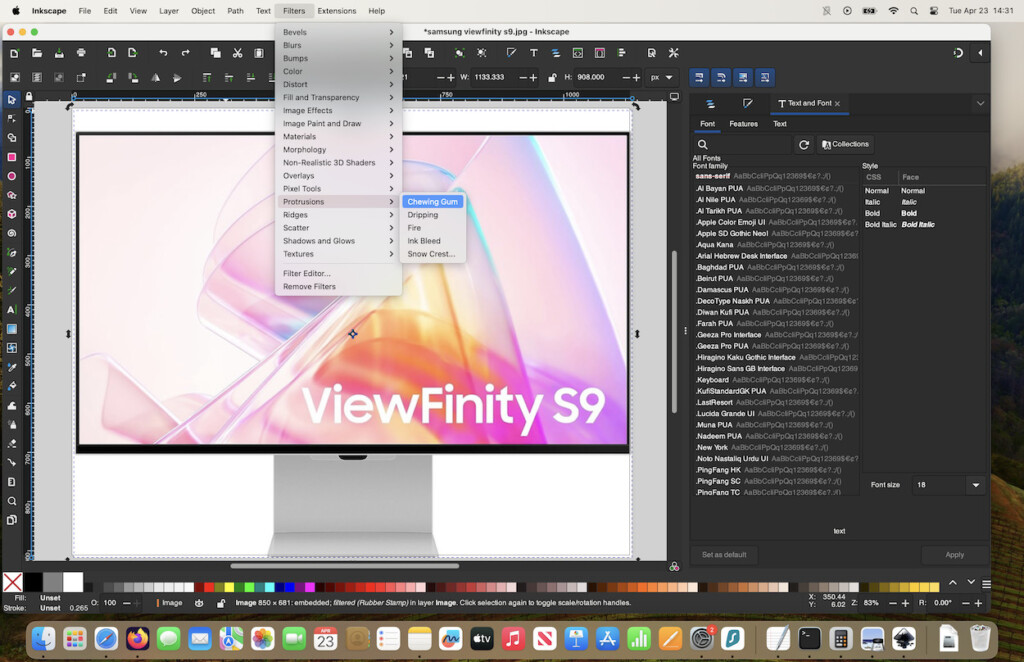Click the font search field
The image size is (1024, 662).
742,144
